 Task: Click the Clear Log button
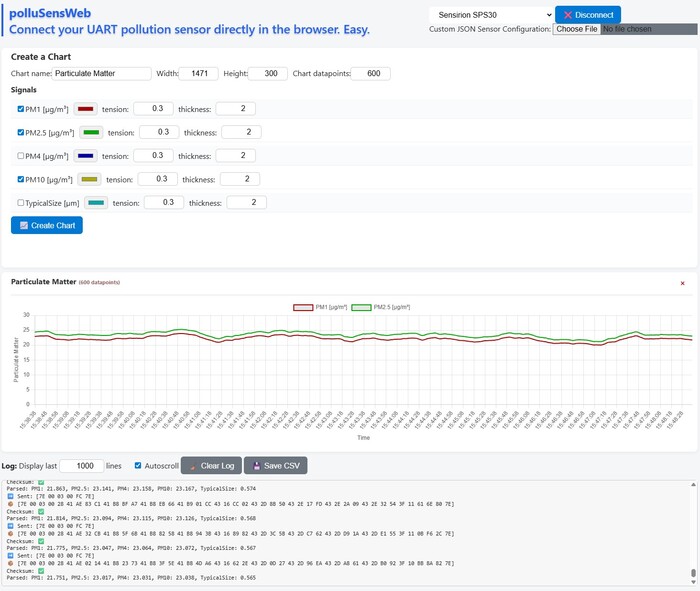tap(210, 466)
